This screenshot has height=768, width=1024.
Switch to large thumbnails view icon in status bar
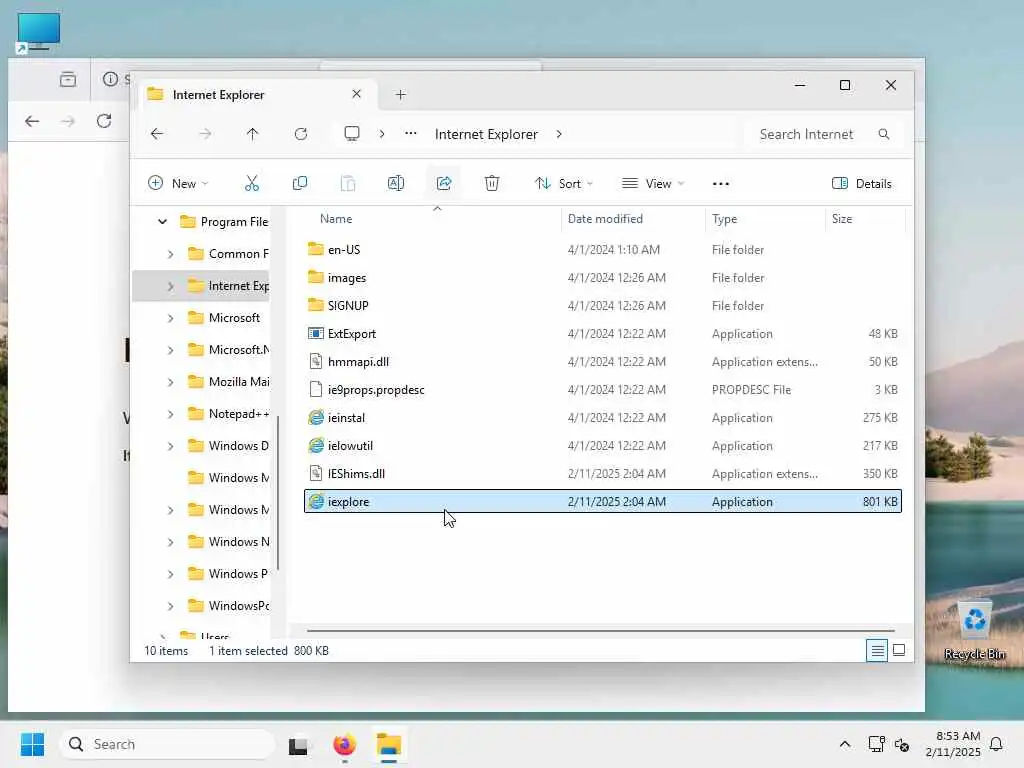click(899, 650)
